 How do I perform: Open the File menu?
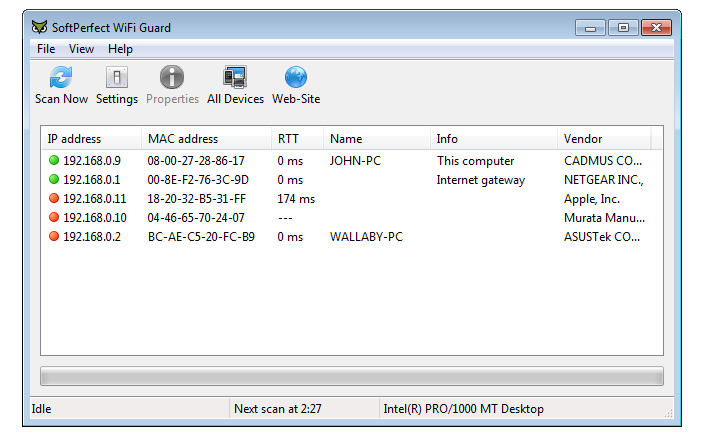coord(46,49)
